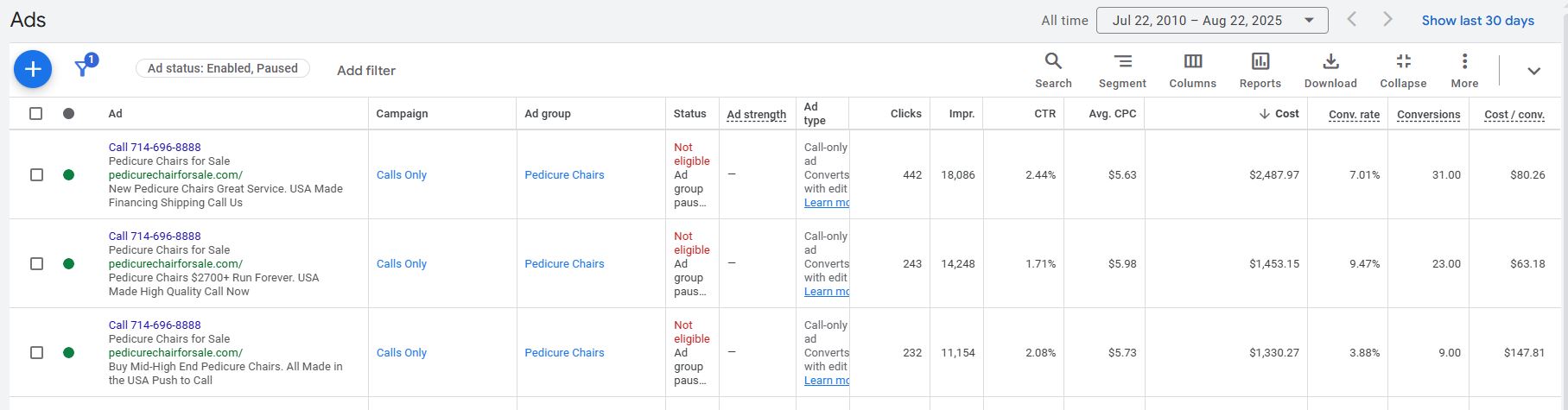Image resolution: width=1568 pixels, height=410 pixels.
Task: Sort by Campaign column header
Action: (x=402, y=114)
